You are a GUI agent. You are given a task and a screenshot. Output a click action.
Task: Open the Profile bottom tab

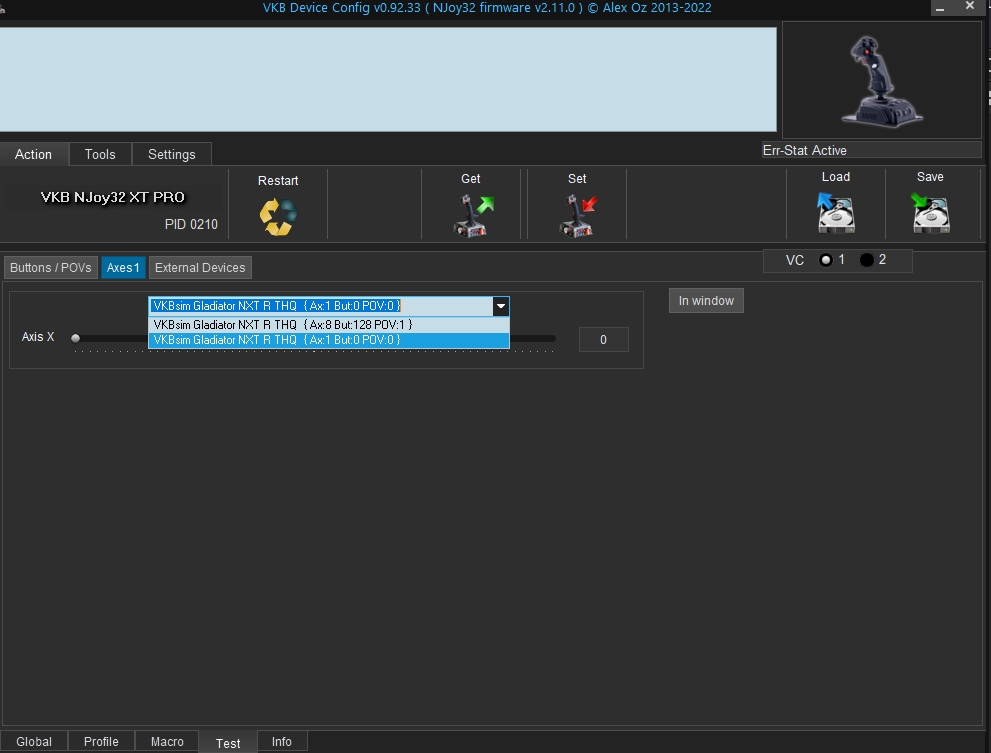click(x=101, y=741)
